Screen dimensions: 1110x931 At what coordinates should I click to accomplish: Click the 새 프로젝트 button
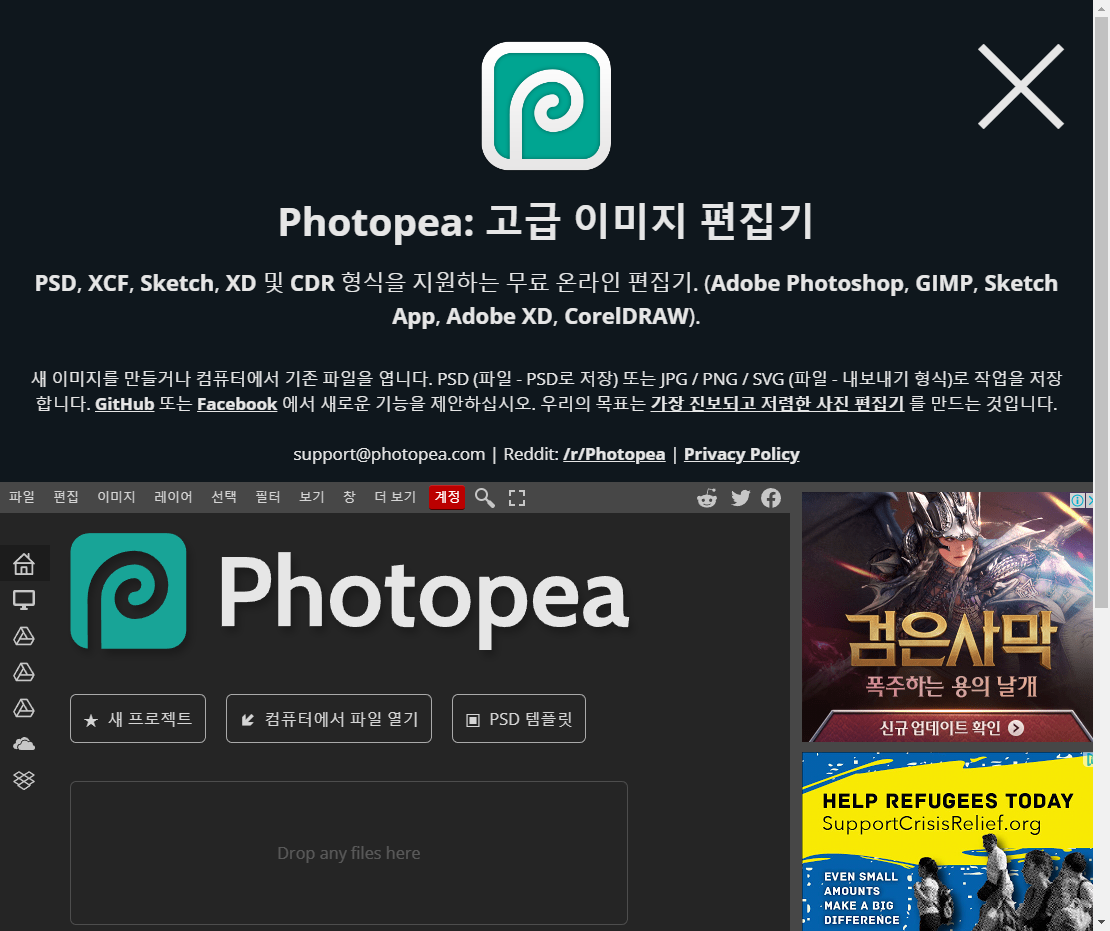[x=138, y=719]
